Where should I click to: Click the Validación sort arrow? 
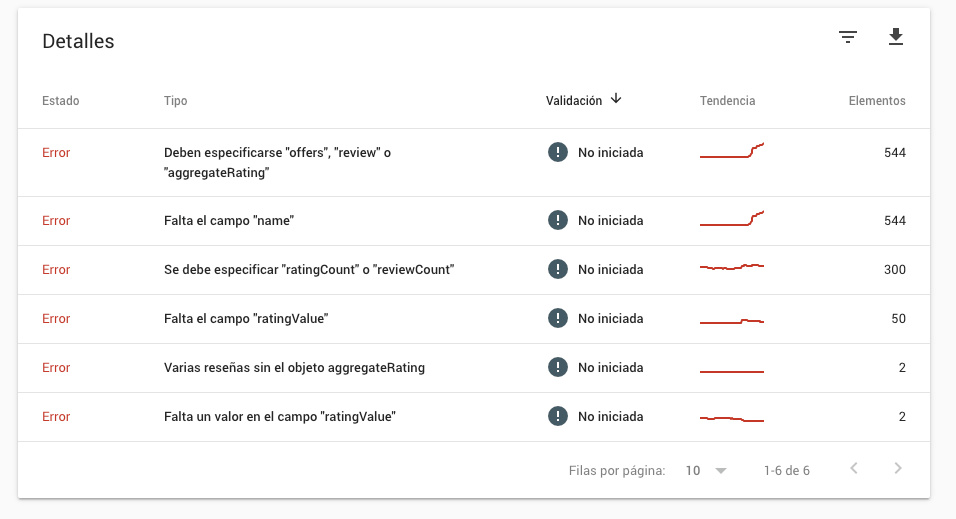tap(616, 99)
